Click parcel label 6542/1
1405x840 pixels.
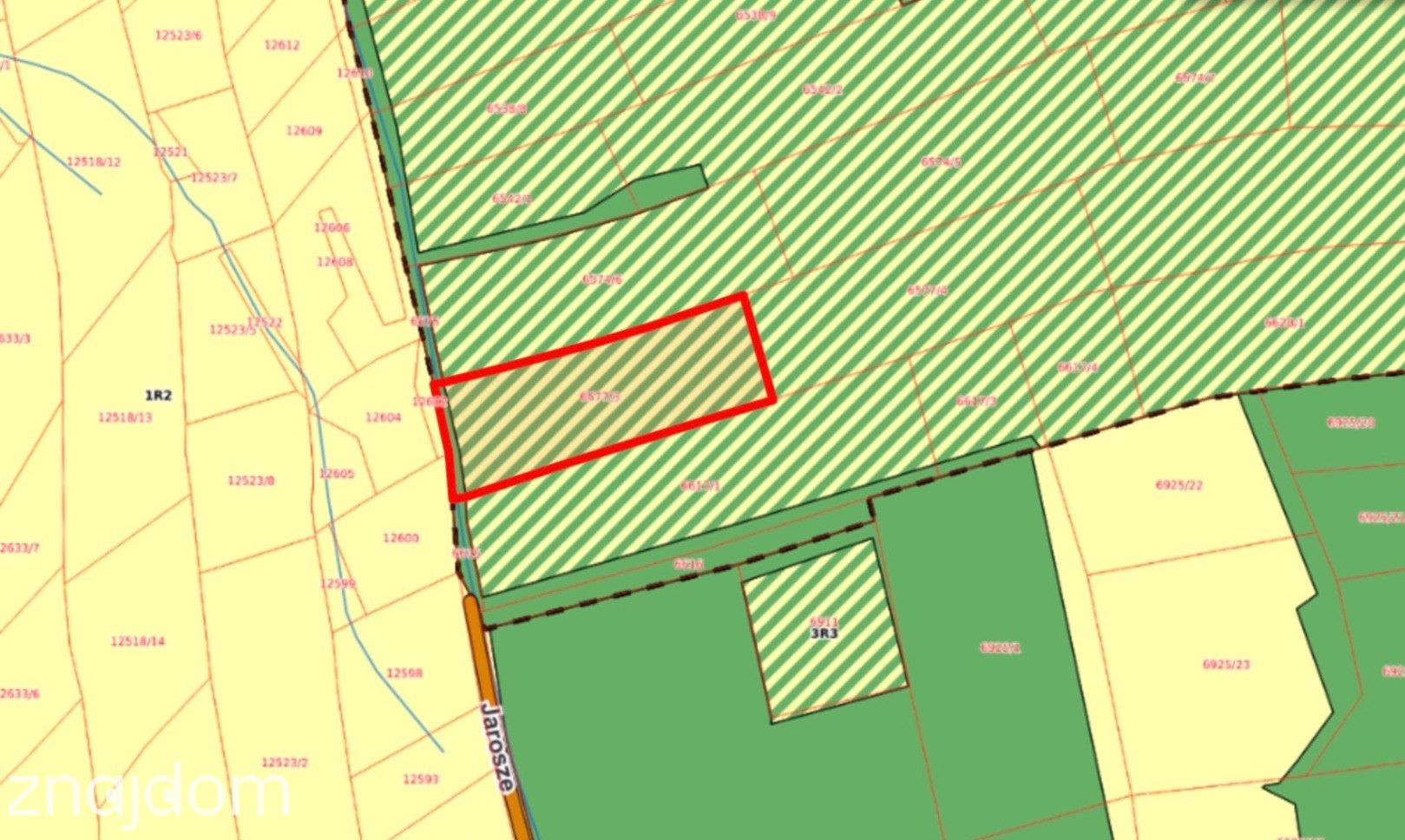pyautogui.click(x=512, y=198)
